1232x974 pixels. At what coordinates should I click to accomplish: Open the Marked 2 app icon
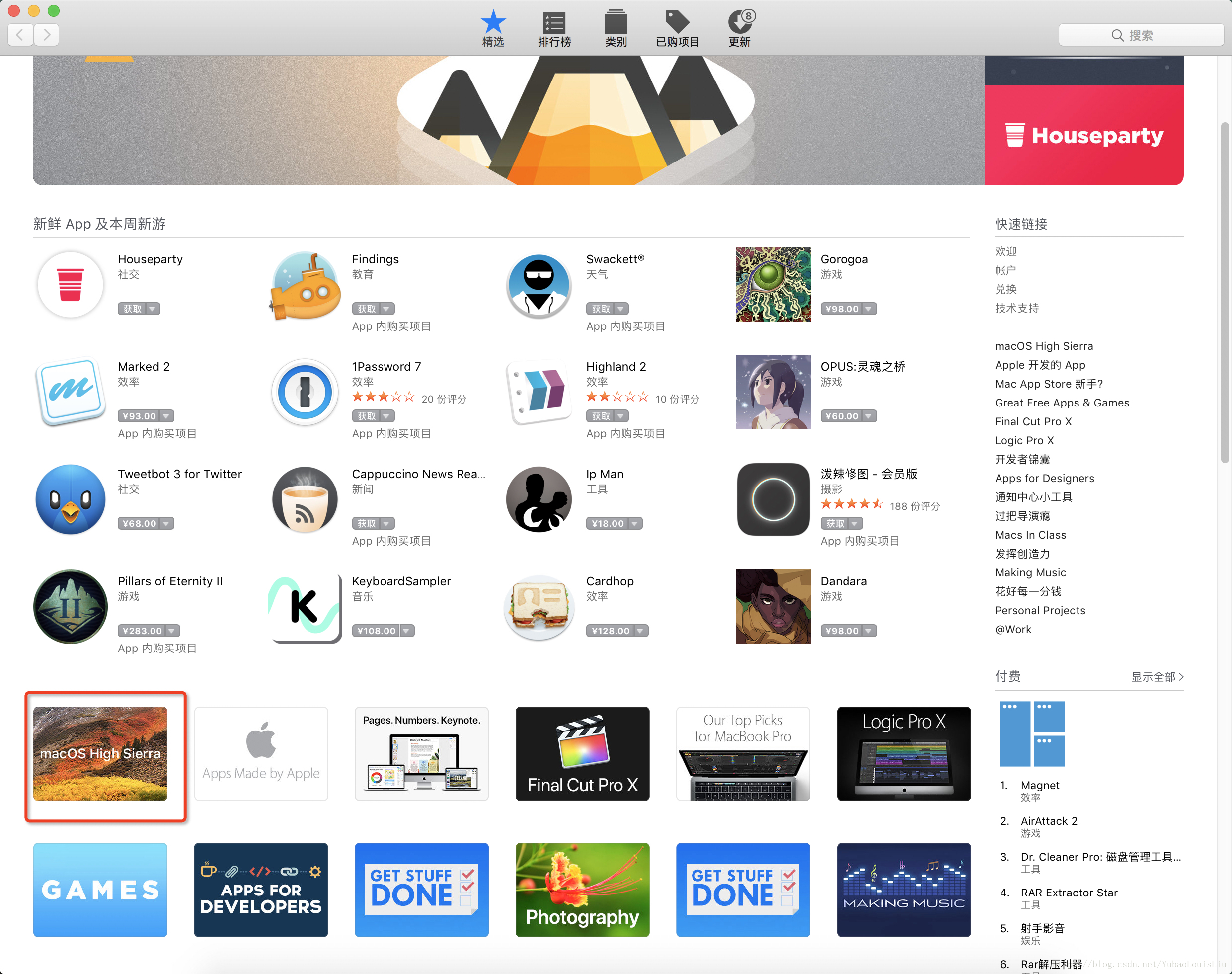70,392
